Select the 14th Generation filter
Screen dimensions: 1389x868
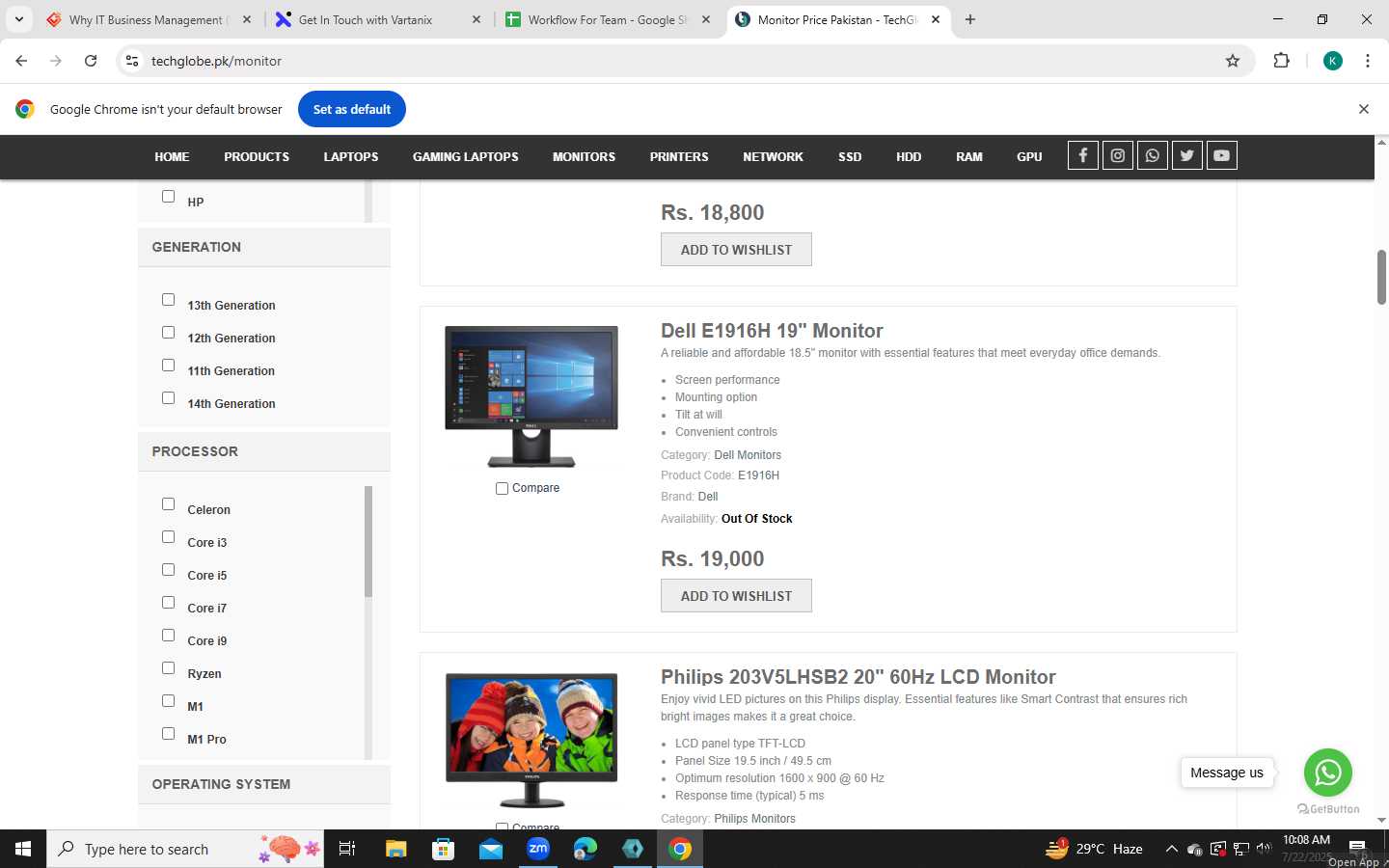(168, 398)
